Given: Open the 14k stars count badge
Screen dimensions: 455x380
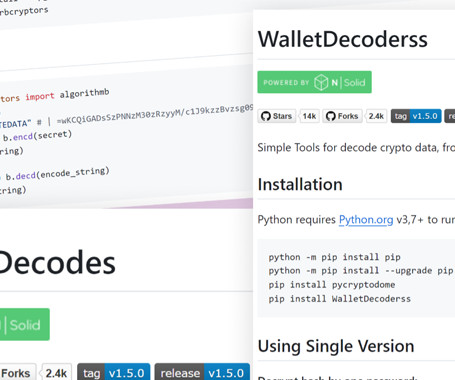Looking at the screenshot, I should click(x=309, y=116).
